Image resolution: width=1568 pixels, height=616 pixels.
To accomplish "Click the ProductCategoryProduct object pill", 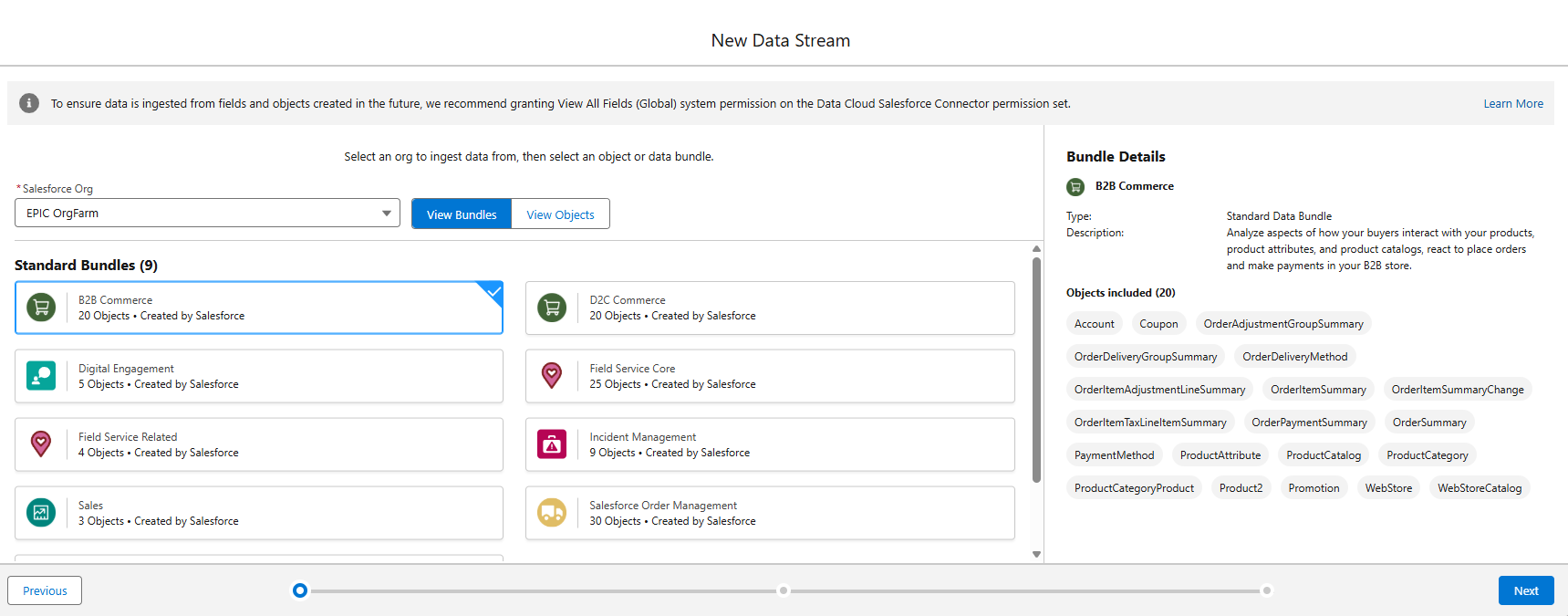I will tap(1134, 488).
